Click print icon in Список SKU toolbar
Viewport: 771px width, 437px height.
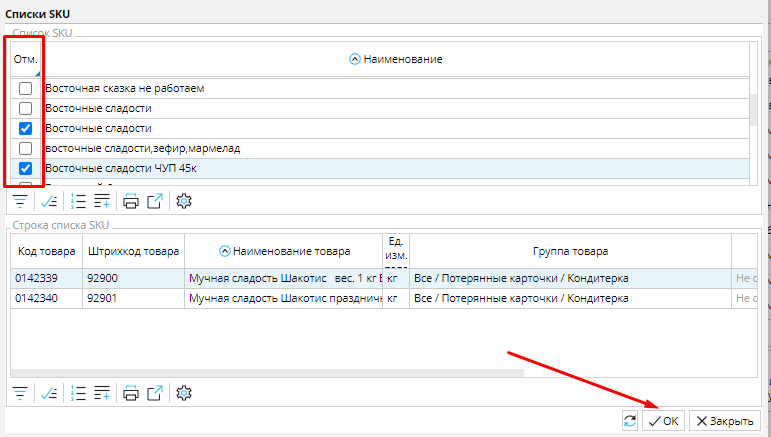[x=131, y=201]
